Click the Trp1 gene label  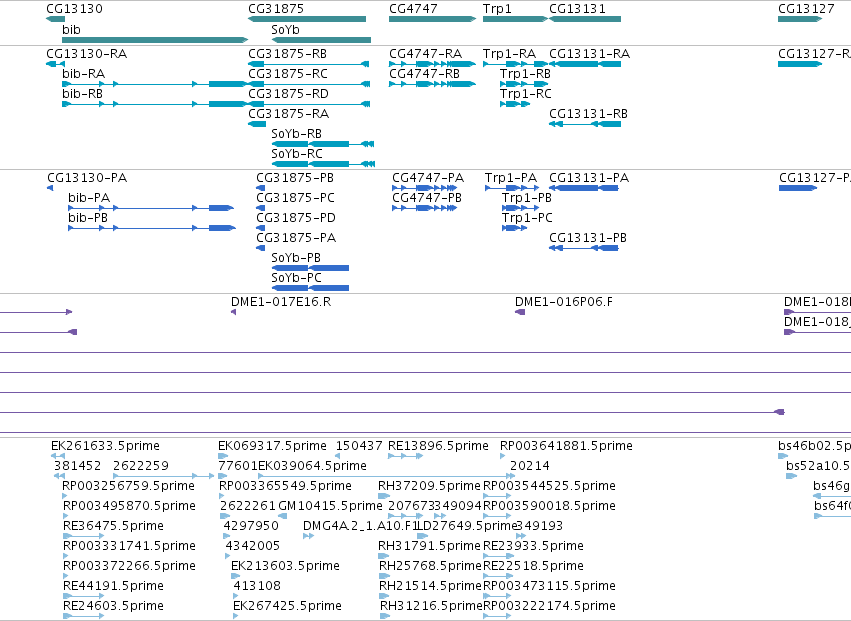coord(497,9)
